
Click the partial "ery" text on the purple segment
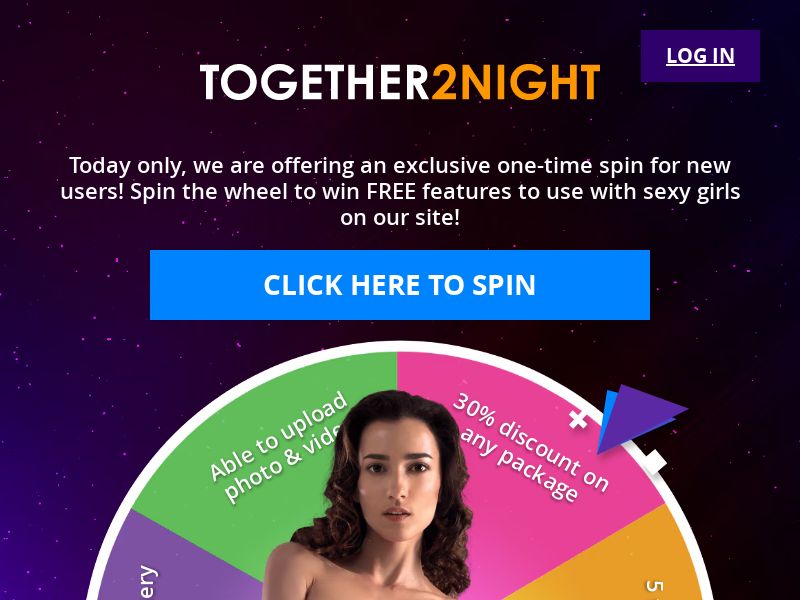(146, 582)
